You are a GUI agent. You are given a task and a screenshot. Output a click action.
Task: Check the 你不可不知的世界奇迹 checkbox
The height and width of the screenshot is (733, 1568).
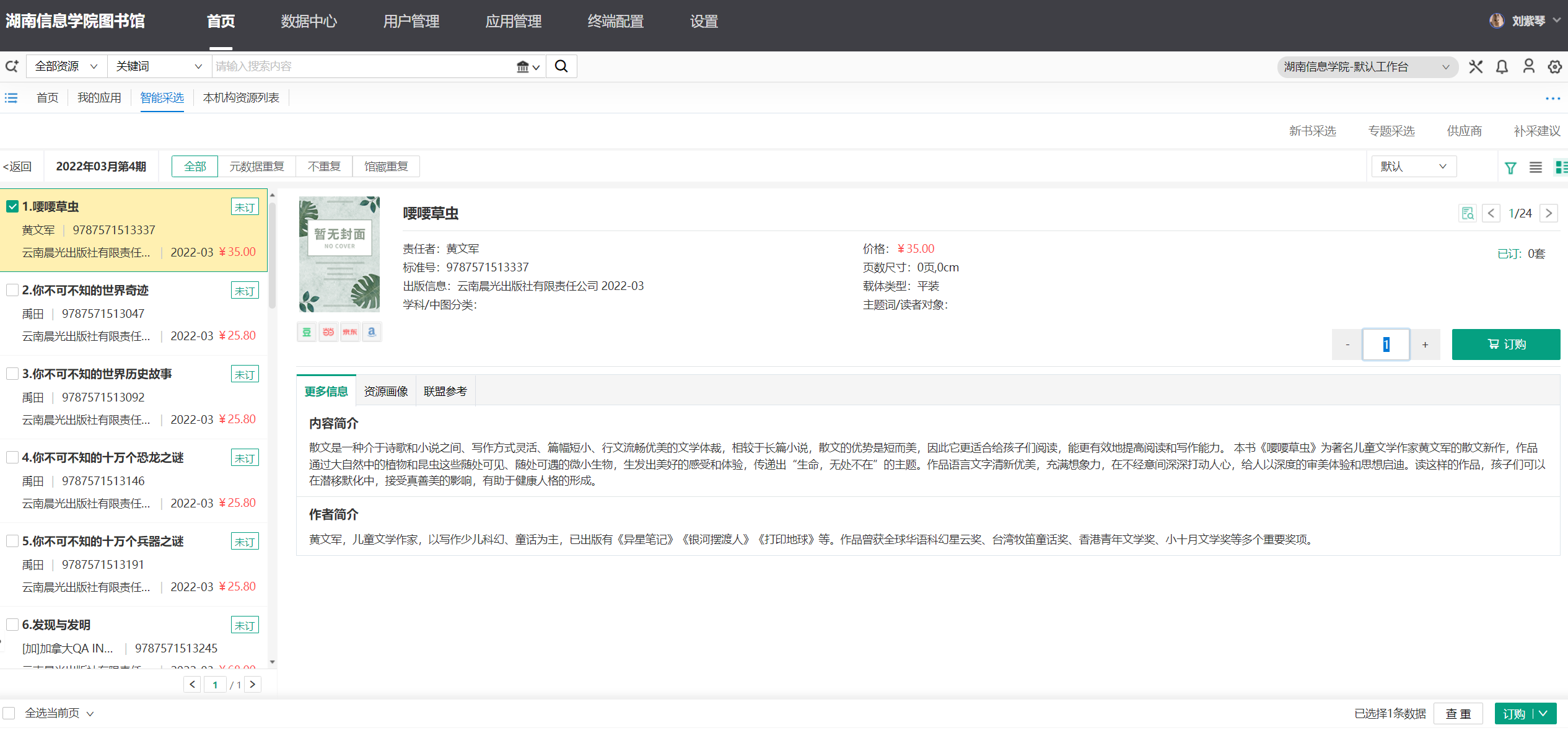(x=12, y=290)
